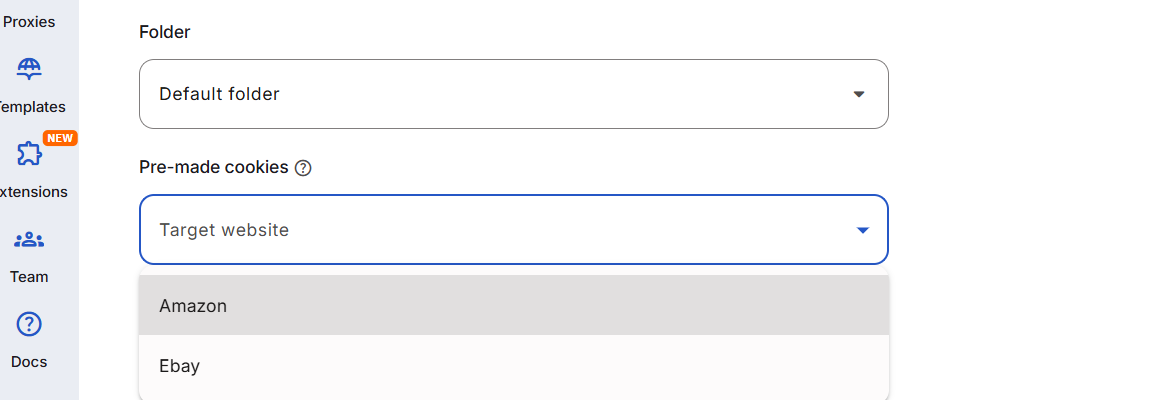Navigate to the Team label in sidebar
This screenshot has width=1168, height=400.
[x=29, y=277]
